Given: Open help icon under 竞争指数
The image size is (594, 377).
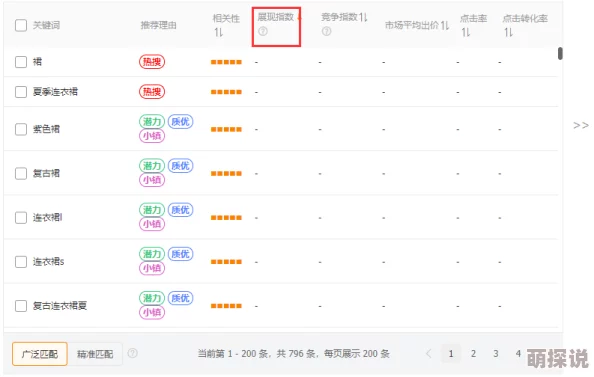Looking at the screenshot, I should 326,31.
